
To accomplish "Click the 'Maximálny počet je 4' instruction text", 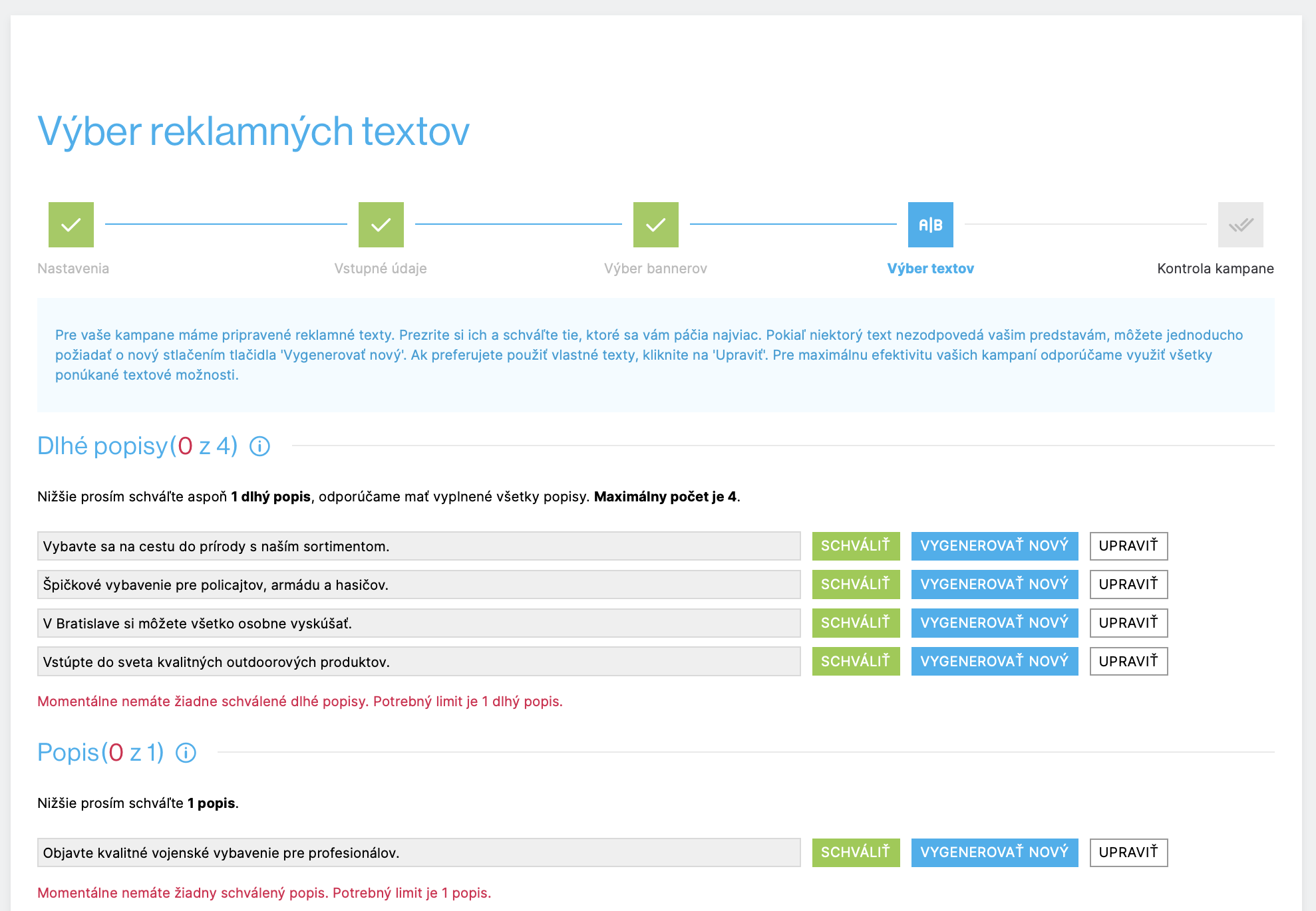I will (x=667, y=497).
